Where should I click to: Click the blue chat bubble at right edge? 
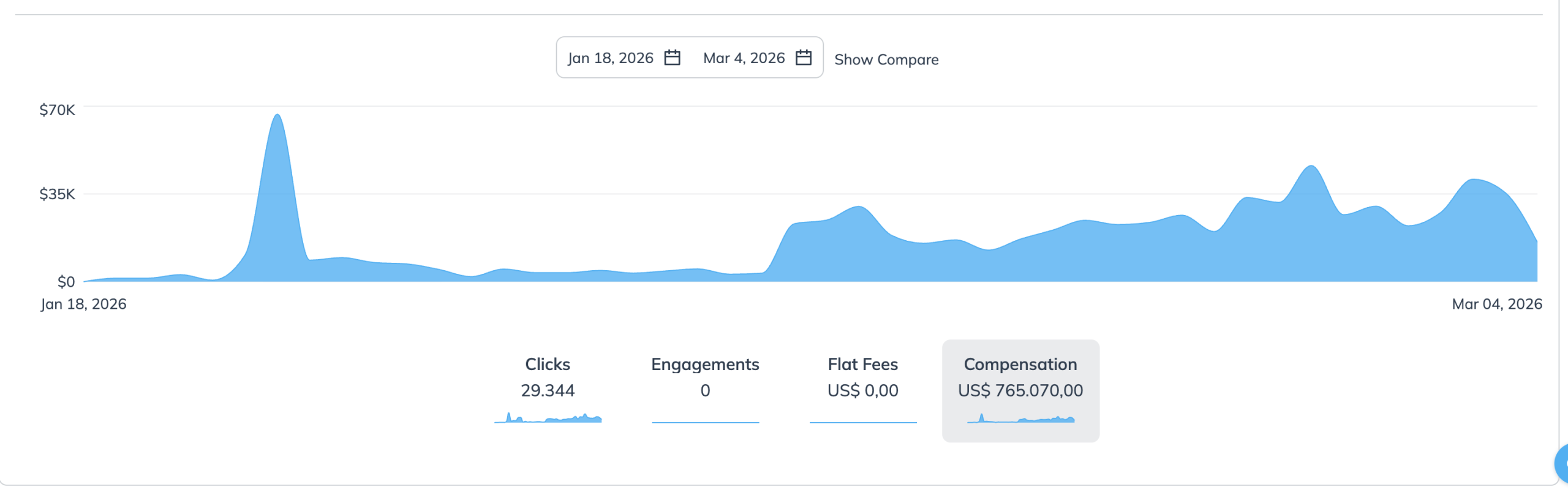pyautogui.click(x=1562, y=463)
